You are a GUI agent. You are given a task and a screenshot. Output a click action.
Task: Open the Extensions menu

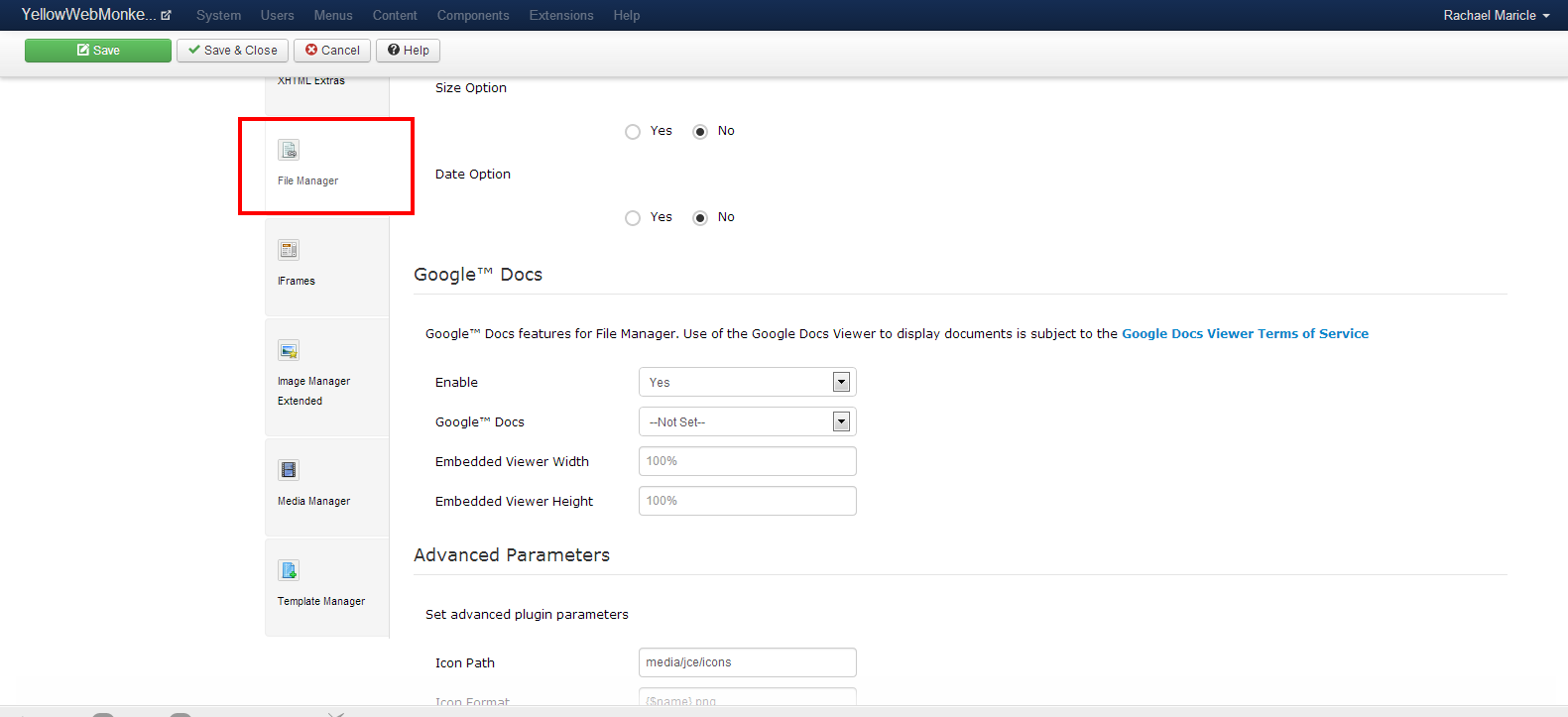pos(561,15)
